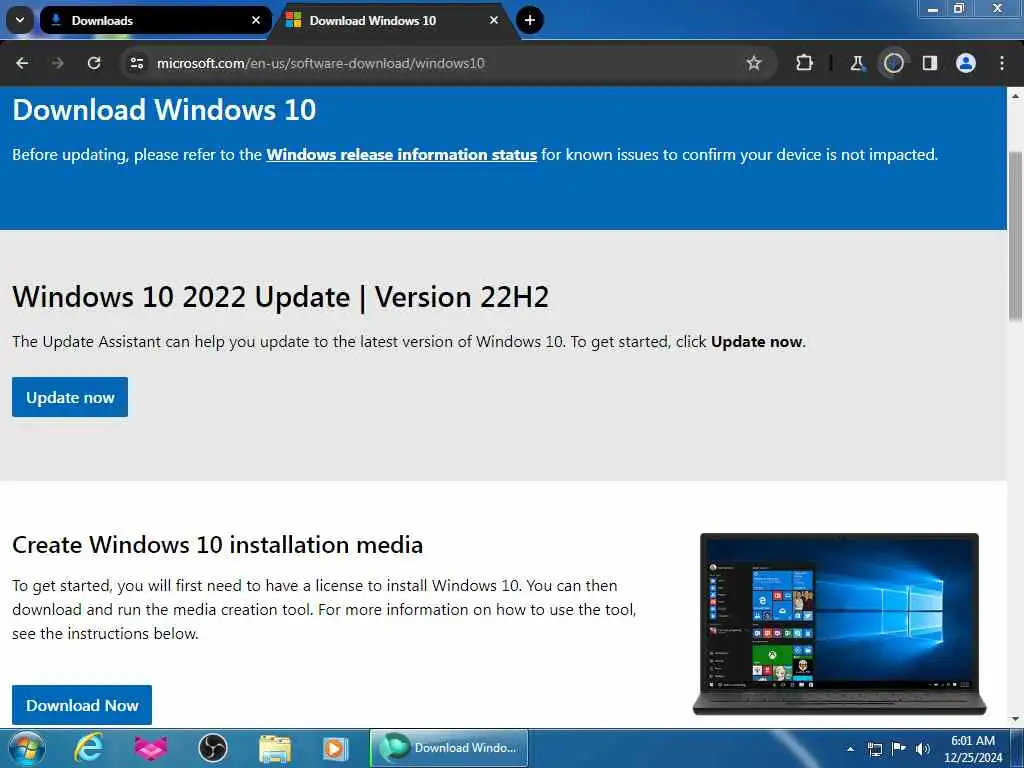Viewport: 1024px width, 768px height.
Task: Restore down the Chrome window
Action: pos(958,9)
